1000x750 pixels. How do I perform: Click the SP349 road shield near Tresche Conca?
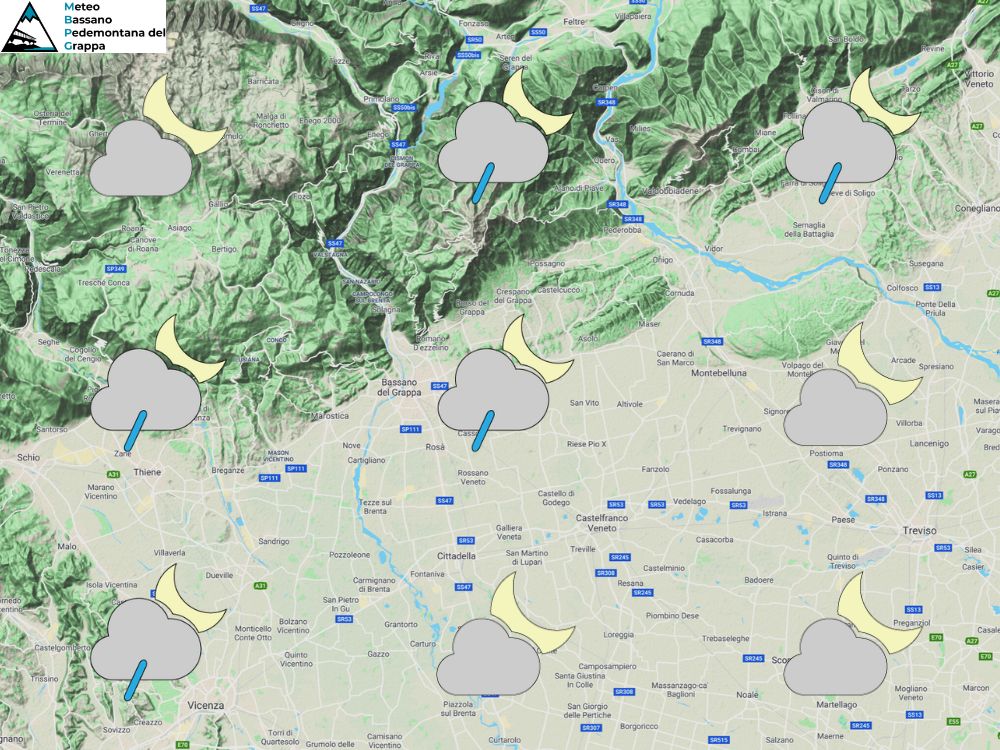pos(116,269)
